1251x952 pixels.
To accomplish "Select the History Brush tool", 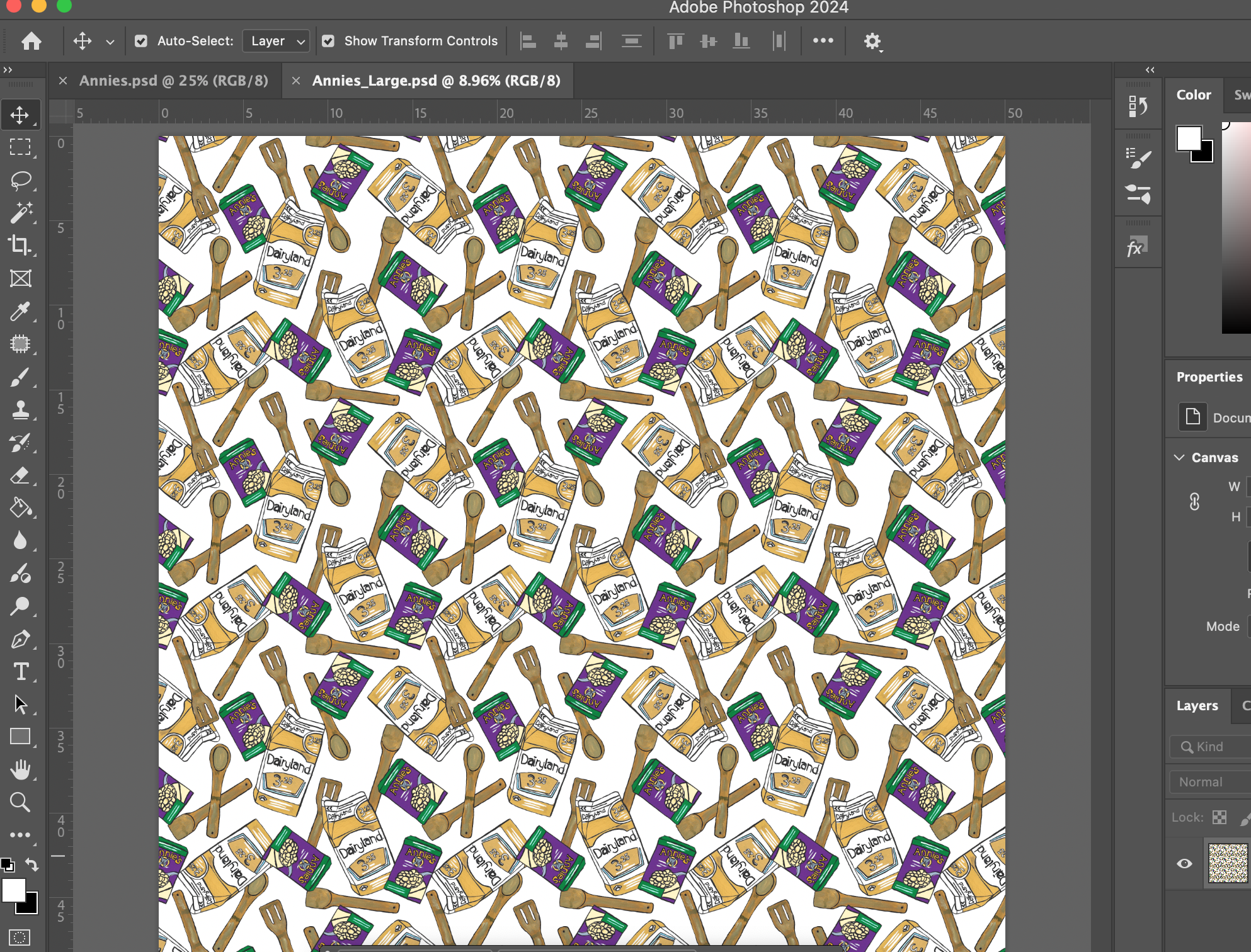I will 20,443.
